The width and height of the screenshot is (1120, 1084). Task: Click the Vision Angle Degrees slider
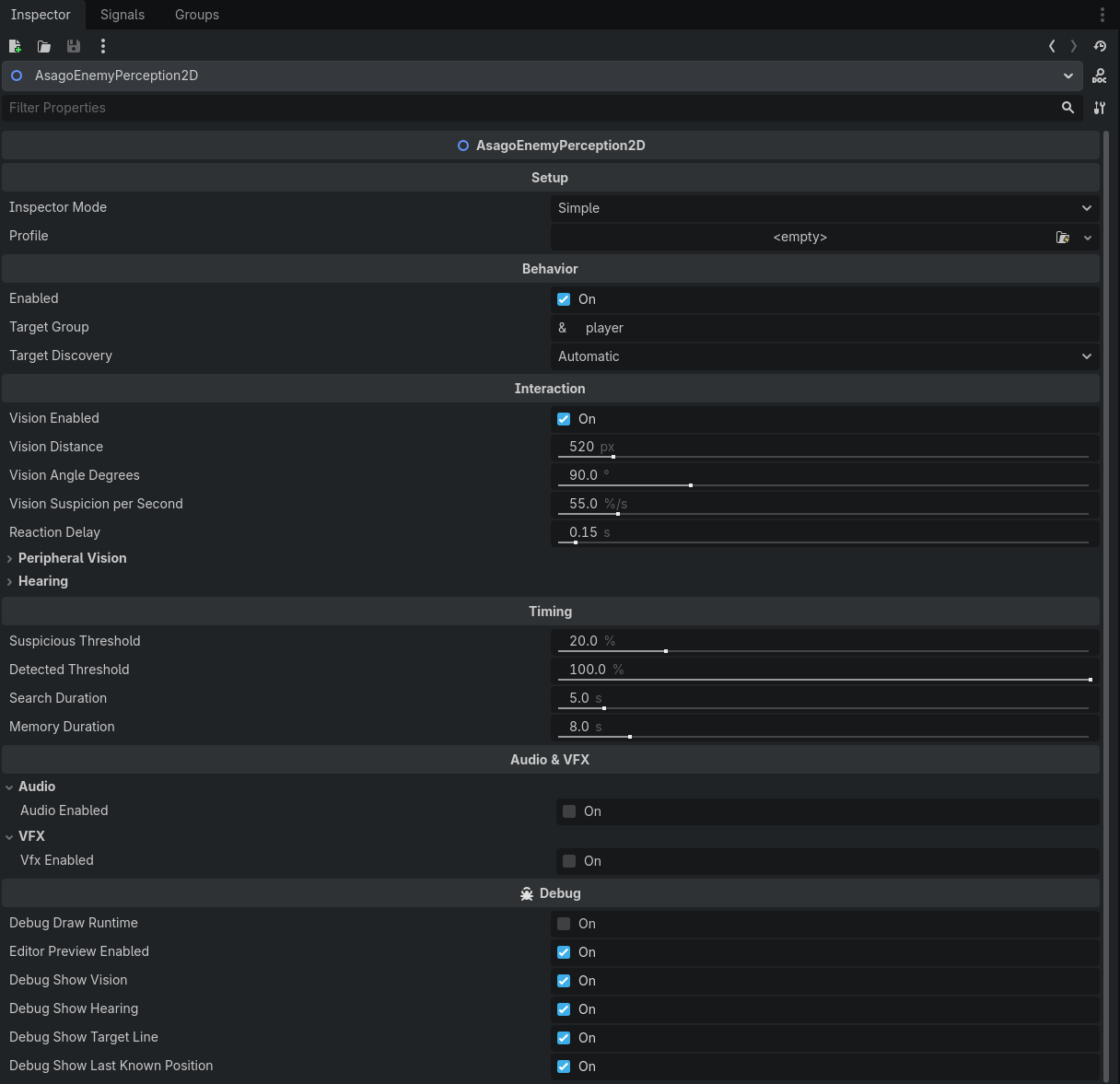(823, 484)
